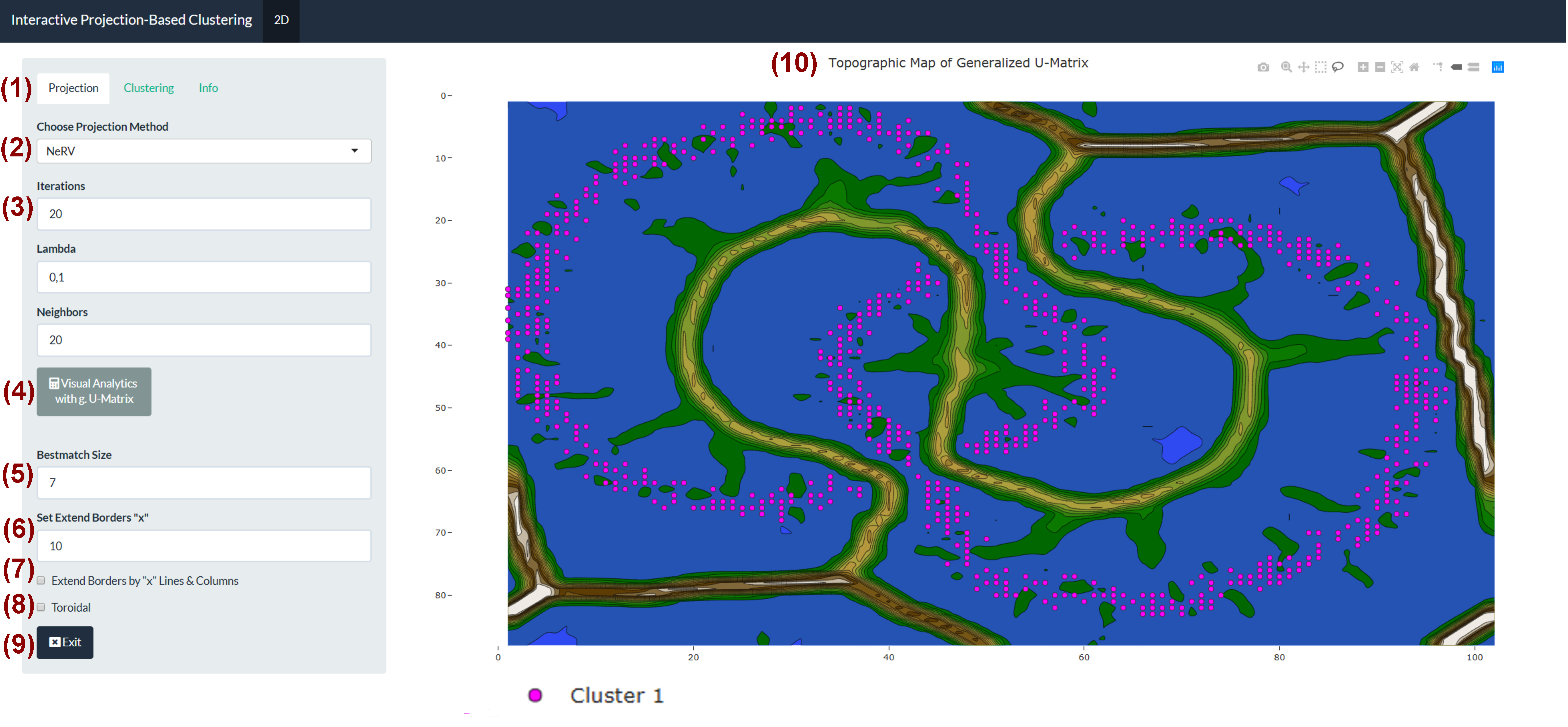This screenshot has height=727, width=1568.
Task: Click the blue Plotly logo icon
Action: [1497, 67]
